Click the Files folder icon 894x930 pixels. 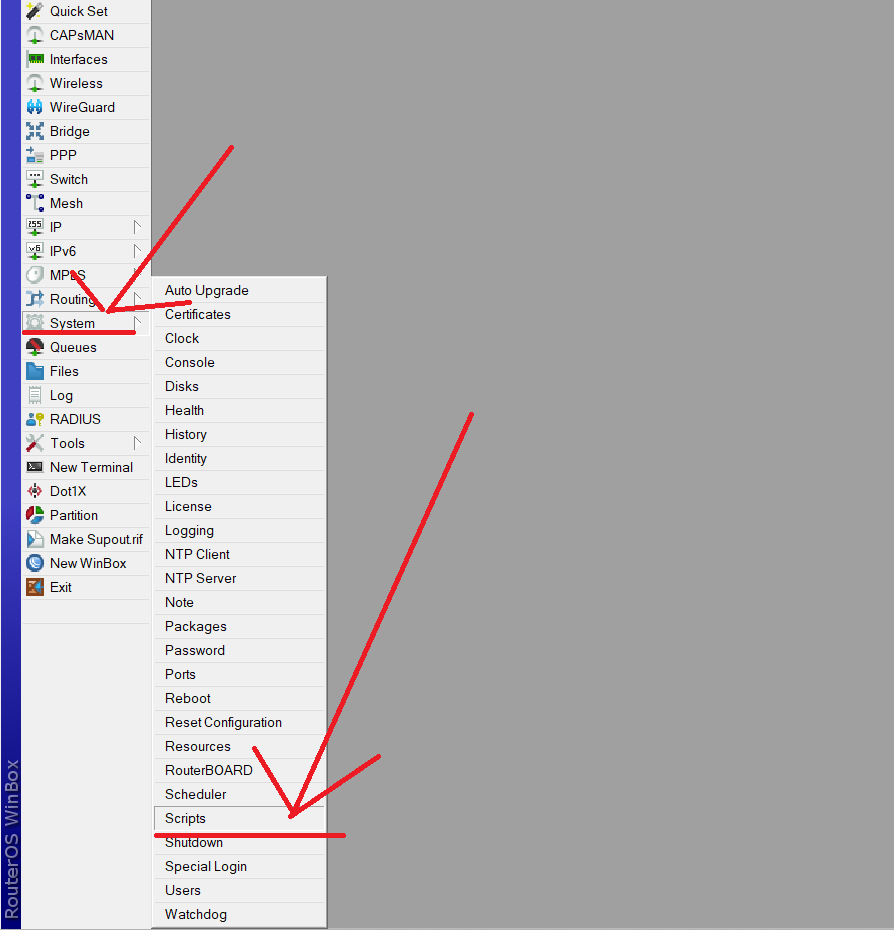click(x=35, y=371)
